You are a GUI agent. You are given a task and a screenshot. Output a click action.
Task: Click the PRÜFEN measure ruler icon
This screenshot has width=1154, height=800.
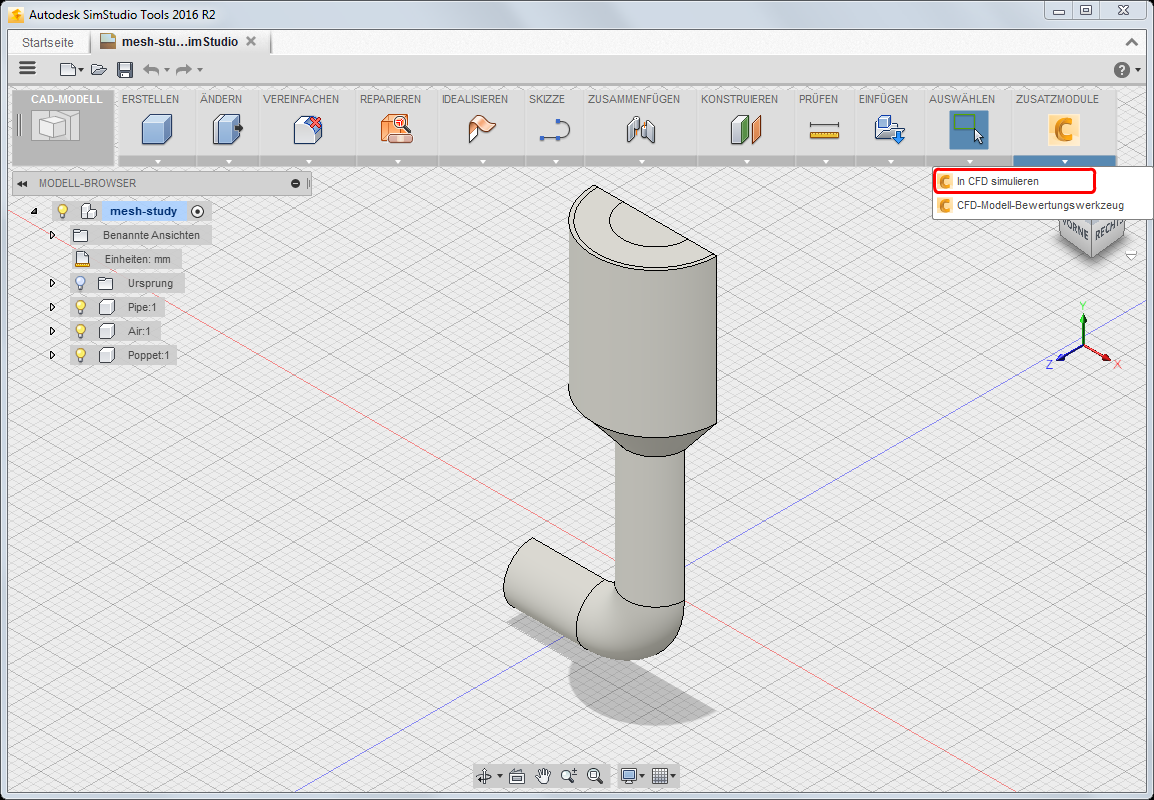click(x=824, y=129)
